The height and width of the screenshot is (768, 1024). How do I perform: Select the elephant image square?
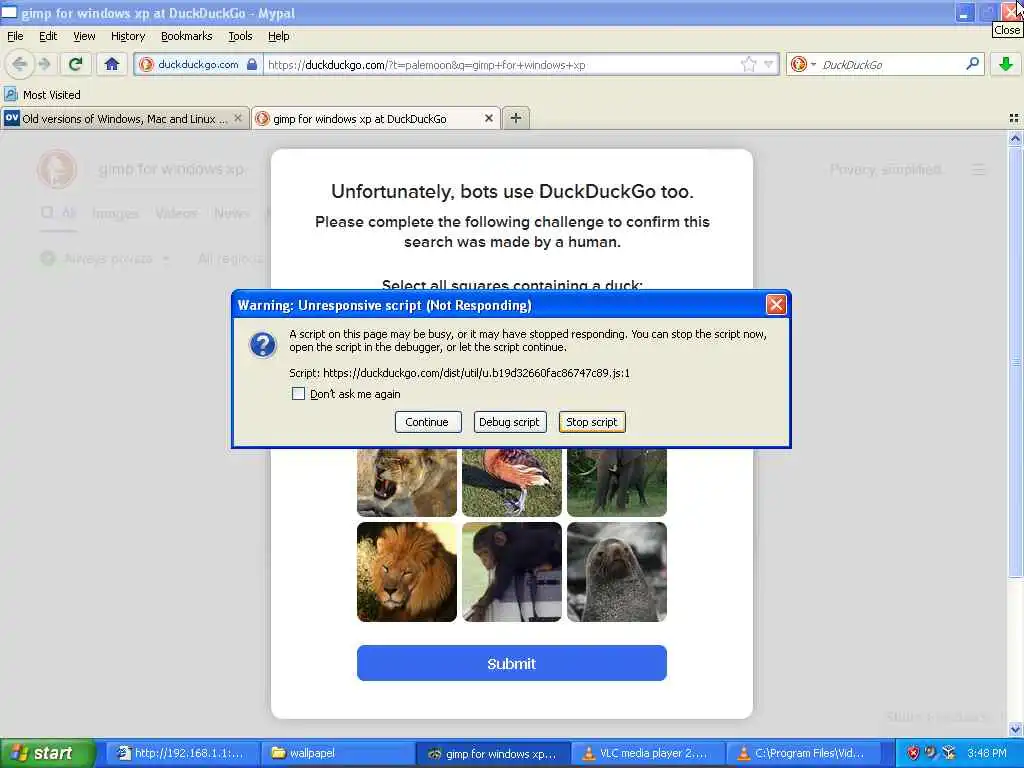click(617, 482)
